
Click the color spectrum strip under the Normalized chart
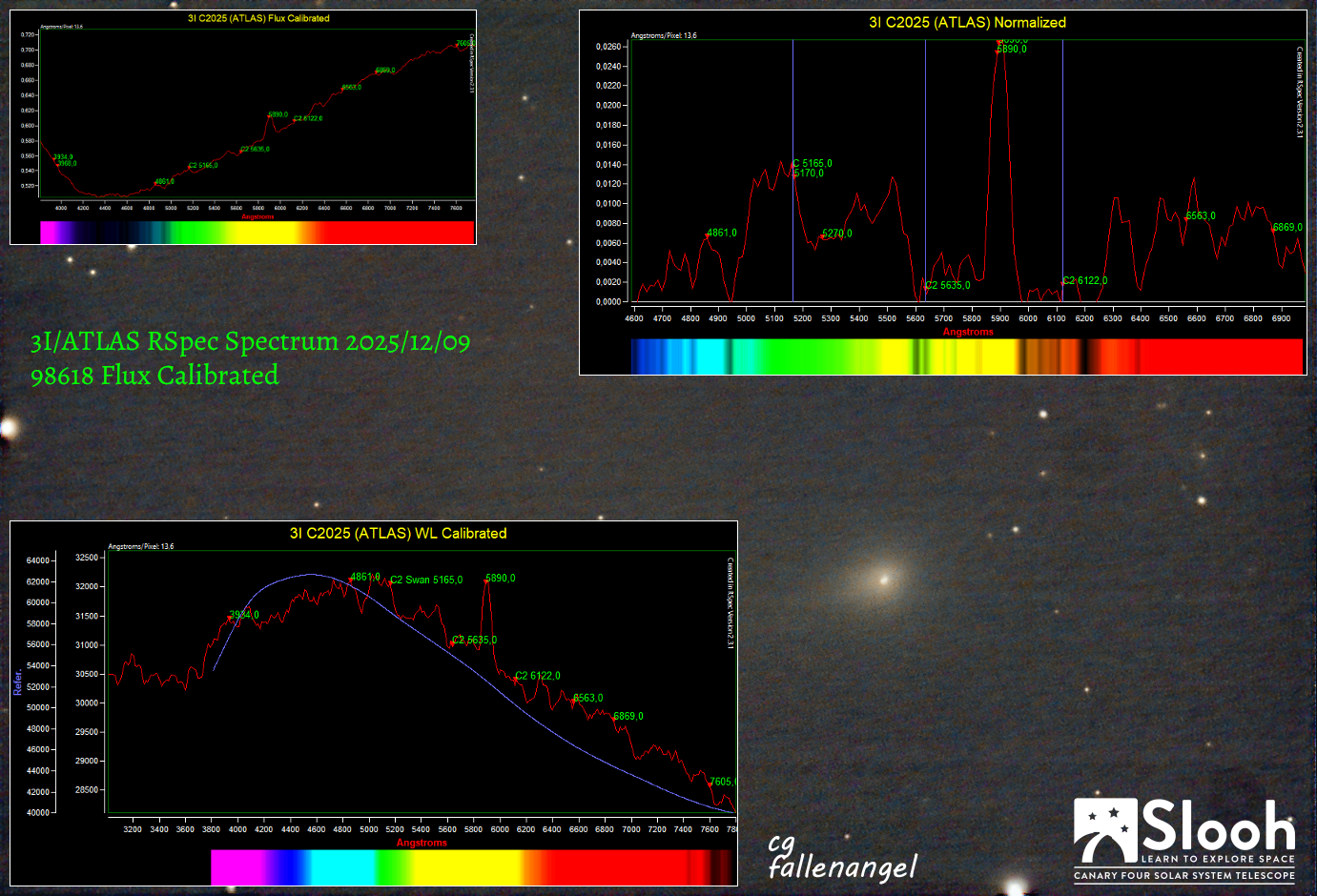[967, 356]
